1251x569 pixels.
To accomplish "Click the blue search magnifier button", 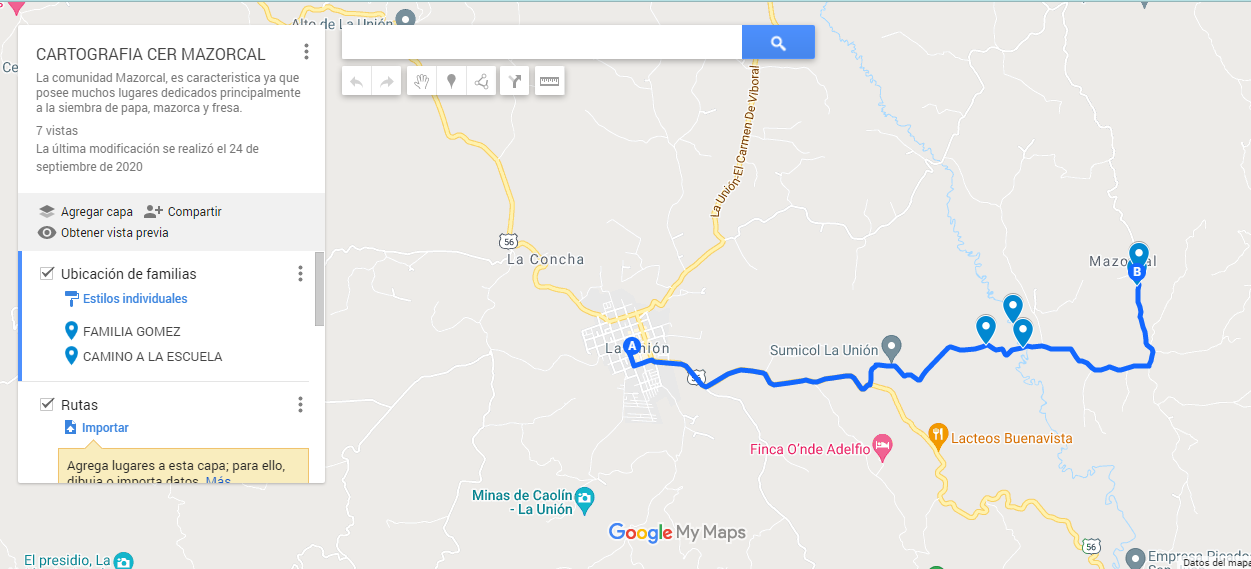I will (x=778, y=43).
